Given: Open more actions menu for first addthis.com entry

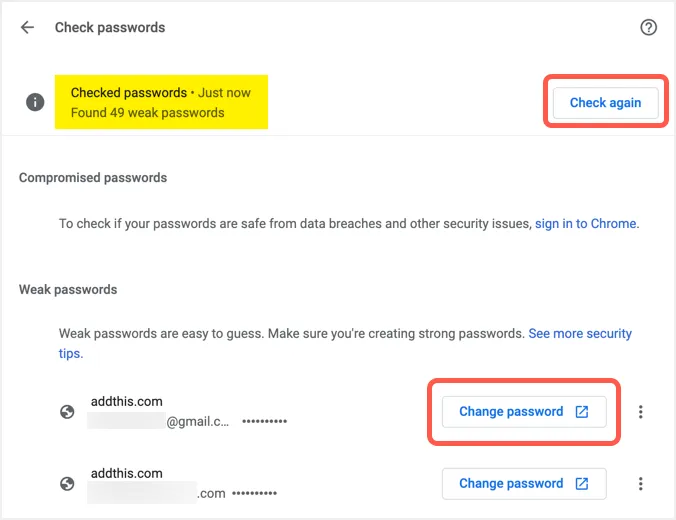Looking at the screenshot, I should pyautogui.click(x=641, y=411).
